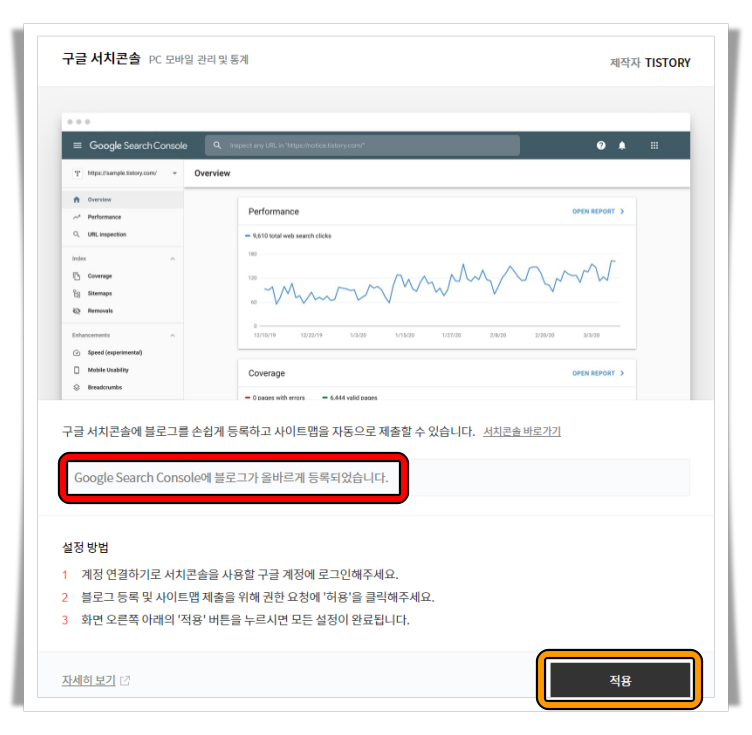Collapse the Enhancements section chevron
The image size is (752, 735).
[173, 335]
